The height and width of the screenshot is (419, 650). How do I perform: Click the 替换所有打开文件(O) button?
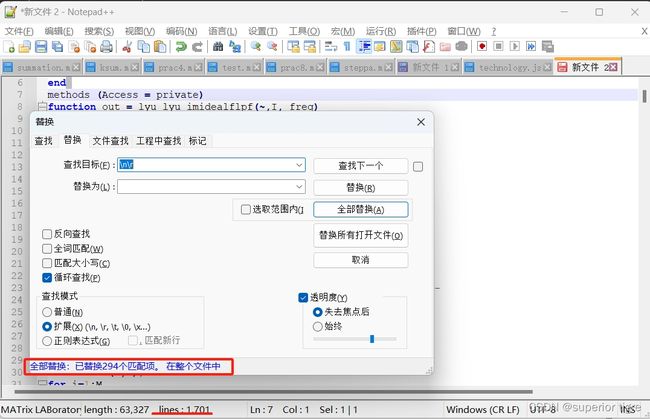pyautogui.click(x=361, y=236)
